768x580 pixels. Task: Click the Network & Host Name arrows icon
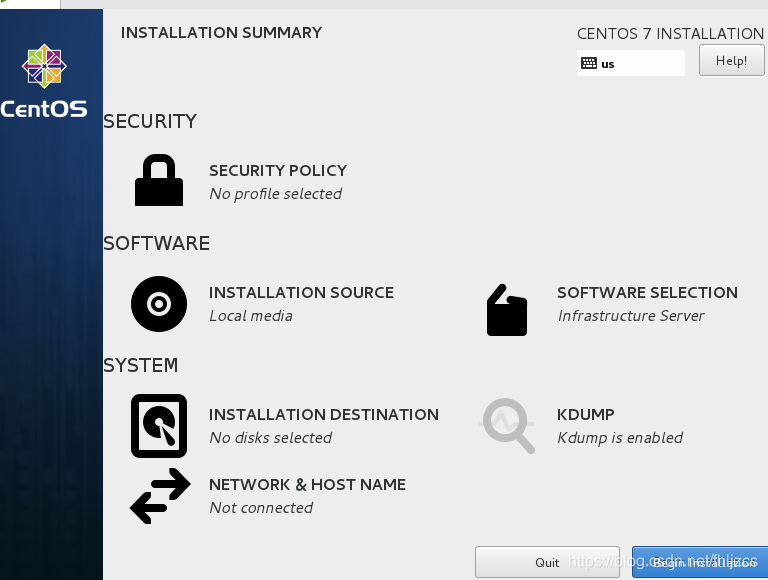[160, 496]
